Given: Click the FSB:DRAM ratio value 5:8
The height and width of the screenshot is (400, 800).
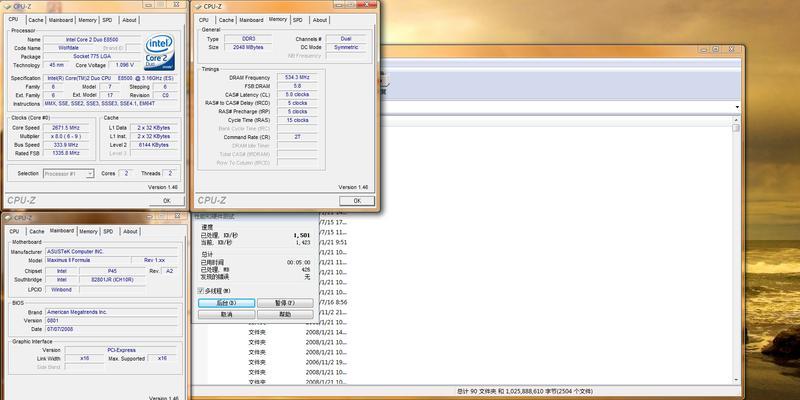Looking at the screenshot, I should pos(297,86).
